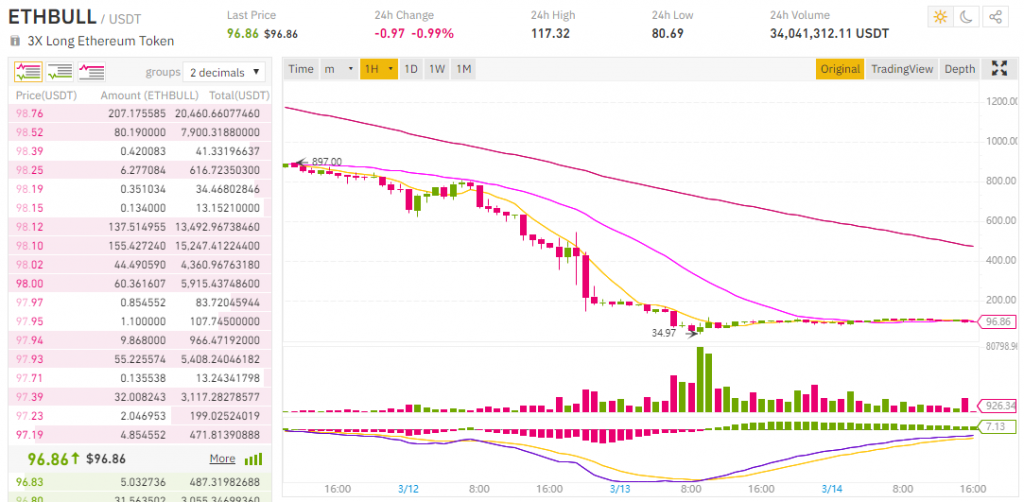The width and height of the screenshot is (1024, 502).
Task: Click the 7,900.31880000 total in the 98.52 row
Action: (x=220, y=133)
